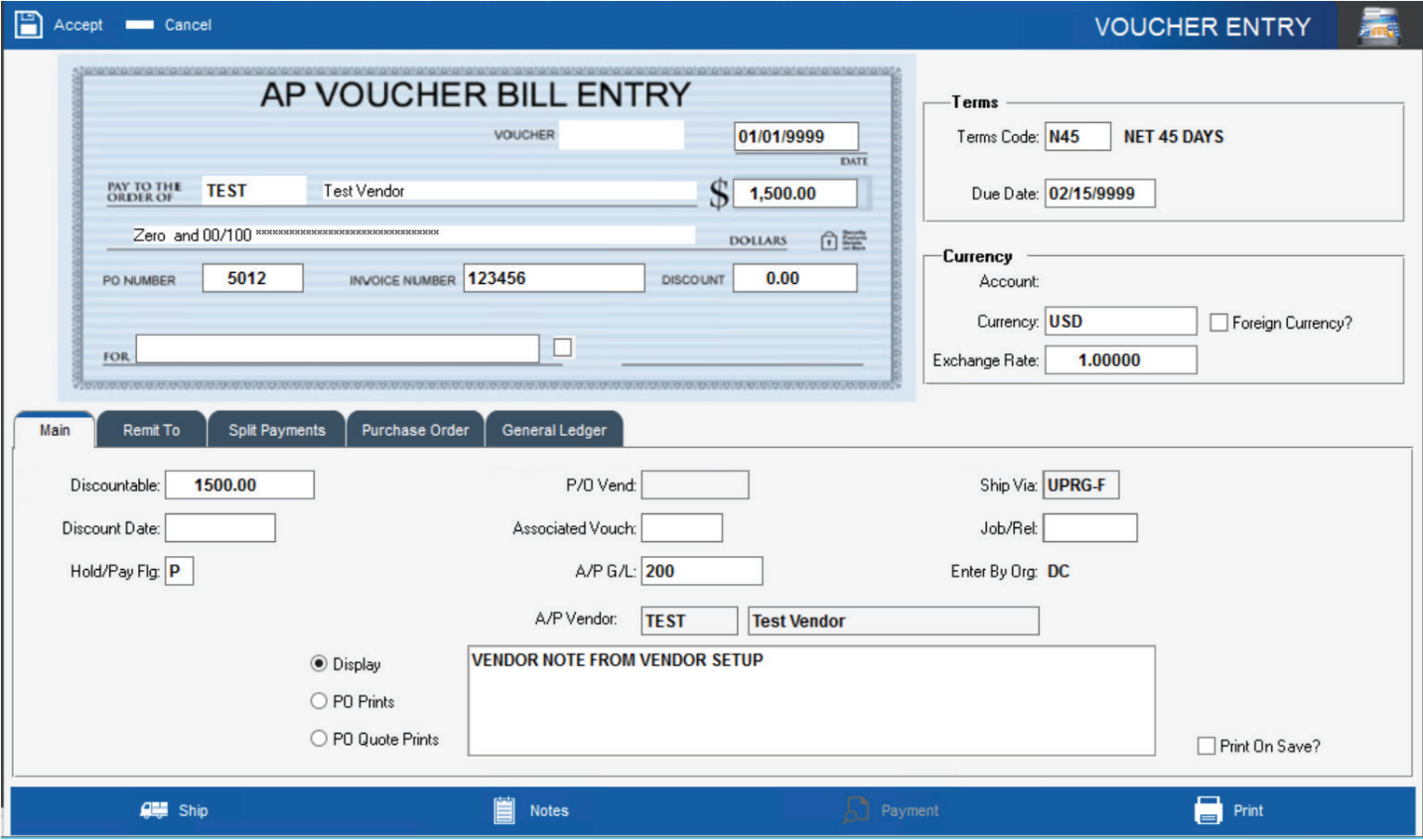Check the Print On Save option

[x=1205, y=745]
